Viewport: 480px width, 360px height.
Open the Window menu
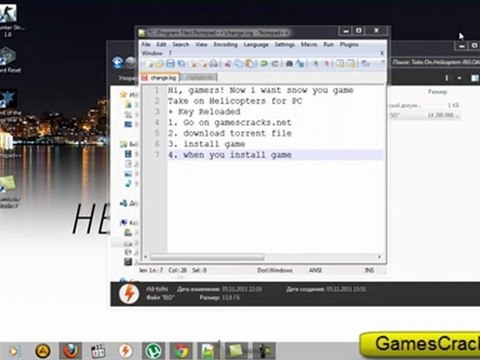click(x=152, y=53)
